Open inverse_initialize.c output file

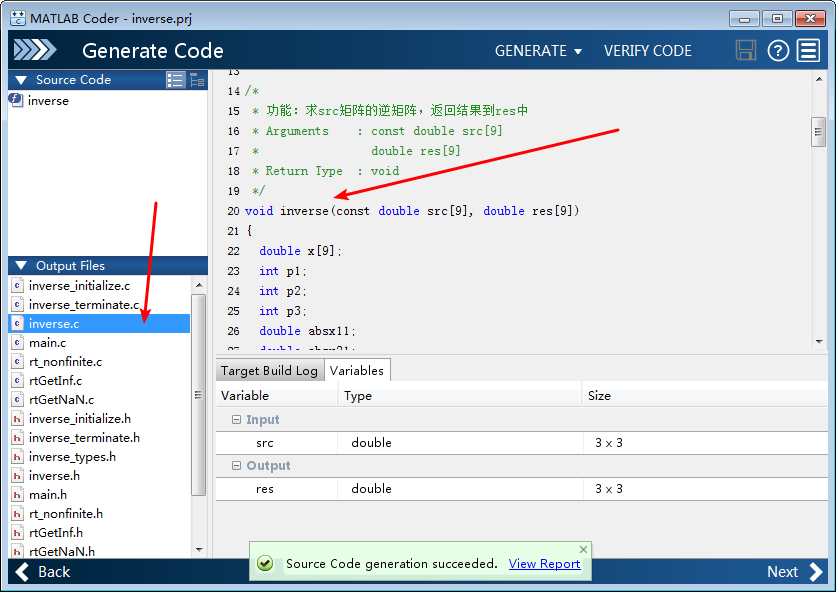point(79,286)
